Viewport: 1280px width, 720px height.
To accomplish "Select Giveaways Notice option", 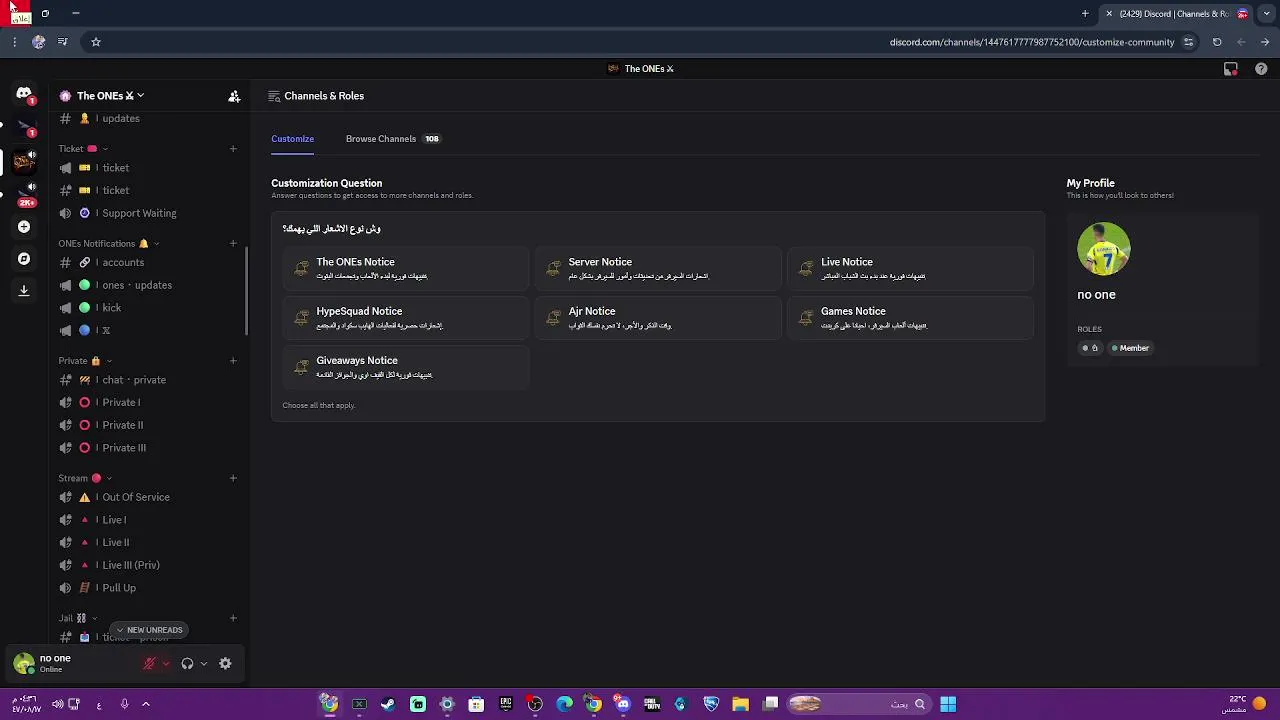I will click(406, 367).
